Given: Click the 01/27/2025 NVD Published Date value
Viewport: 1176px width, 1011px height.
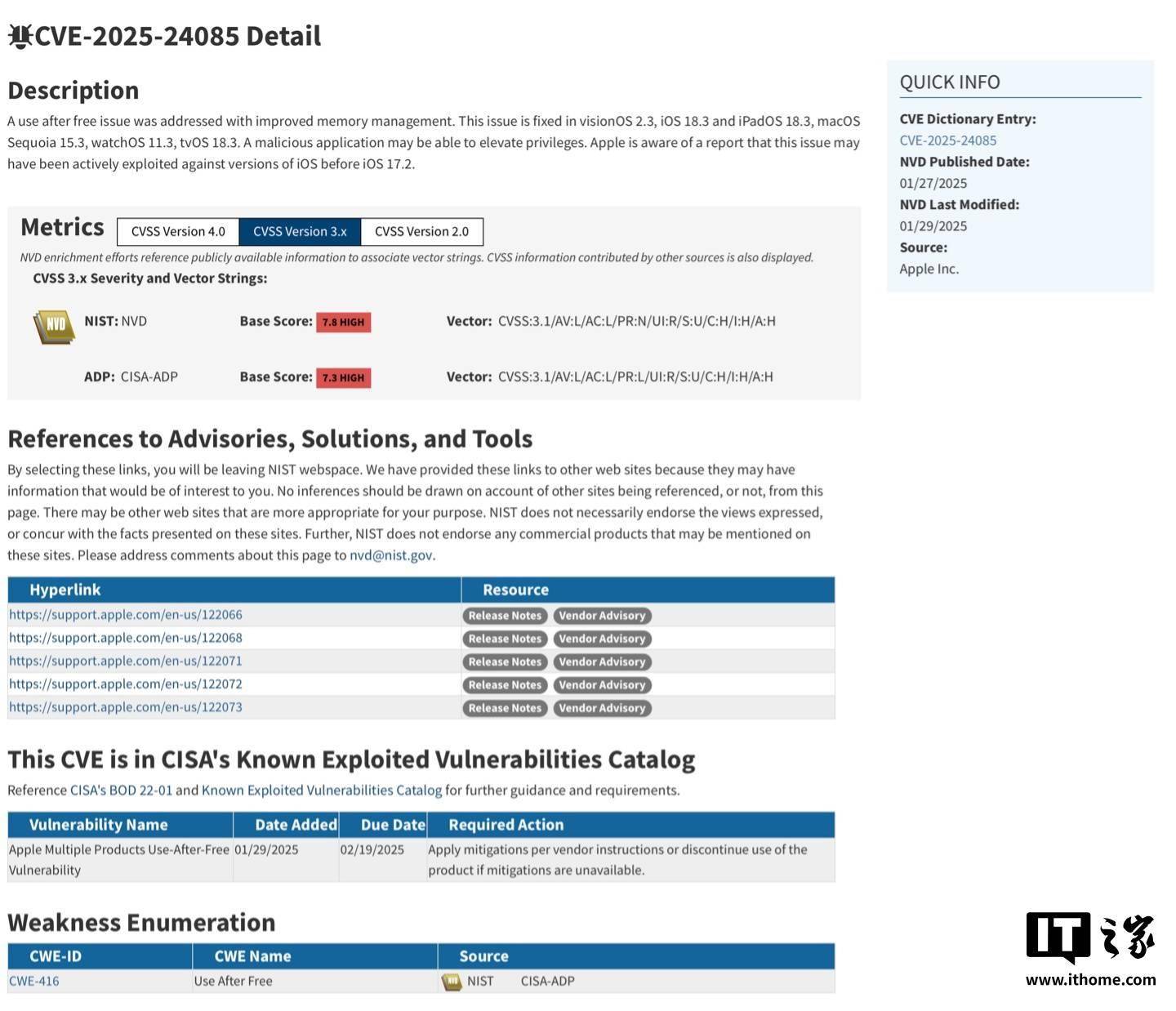Looking at the screenshot, I should pos(933,184).
